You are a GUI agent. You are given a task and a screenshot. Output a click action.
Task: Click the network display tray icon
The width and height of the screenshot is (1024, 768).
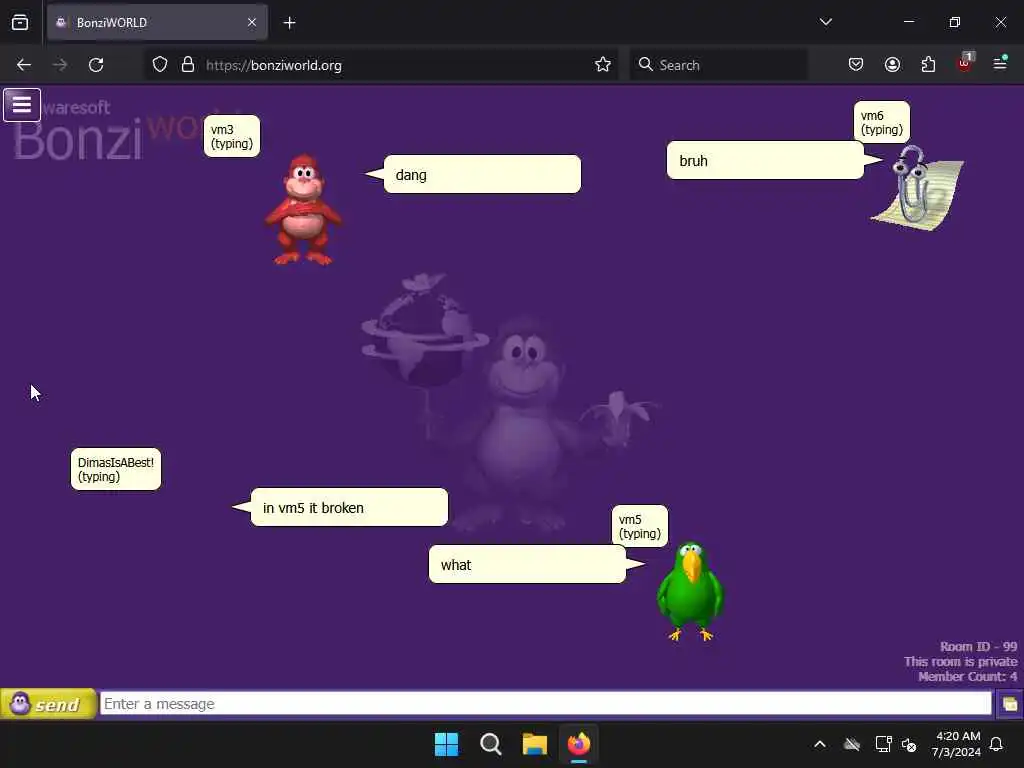[x=884, y=744]
